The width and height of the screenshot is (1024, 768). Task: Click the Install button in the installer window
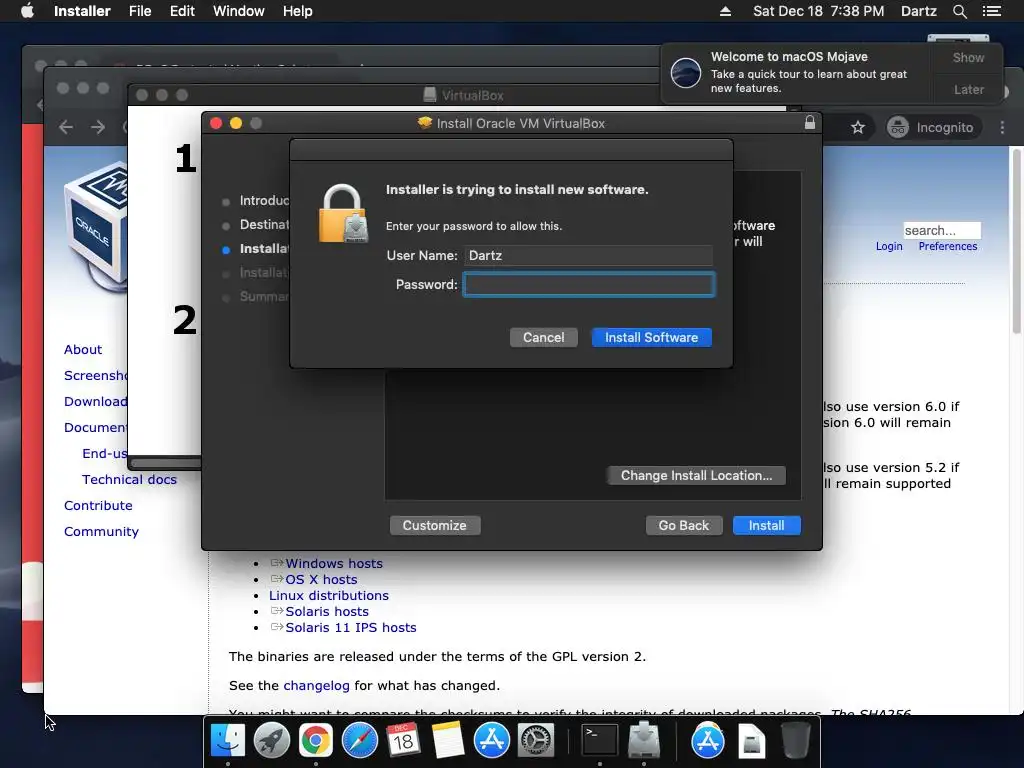767,526
